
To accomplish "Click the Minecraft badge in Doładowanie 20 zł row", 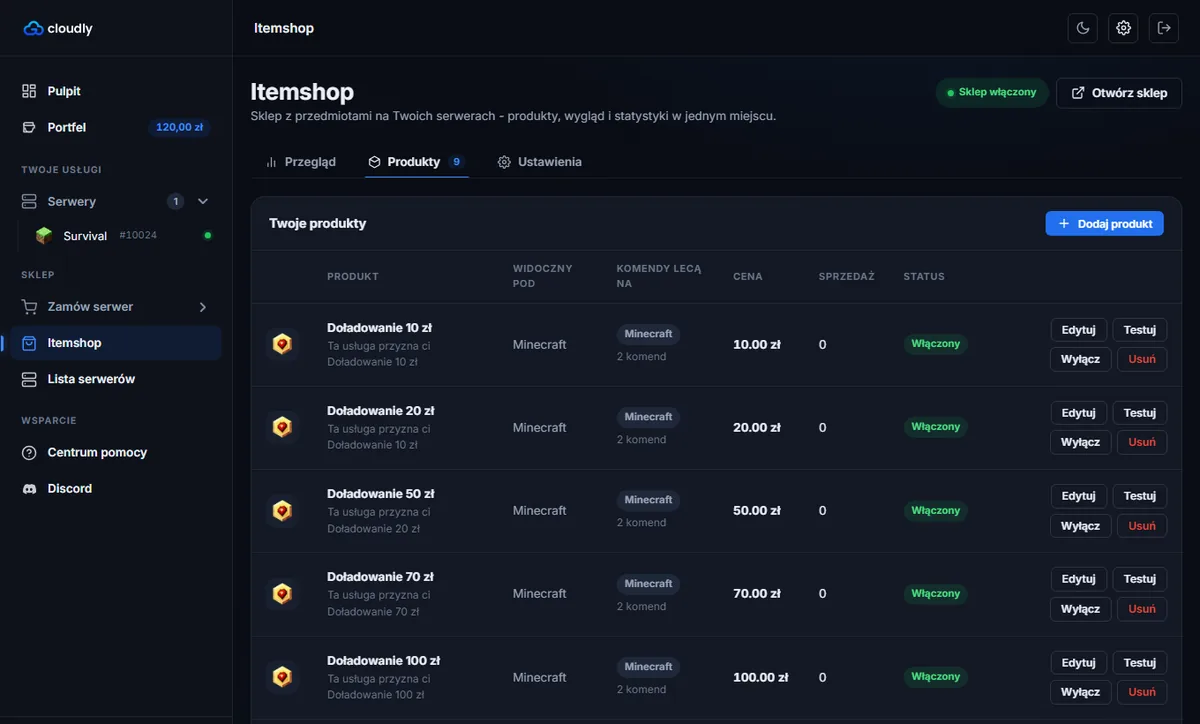I will 648,417.
